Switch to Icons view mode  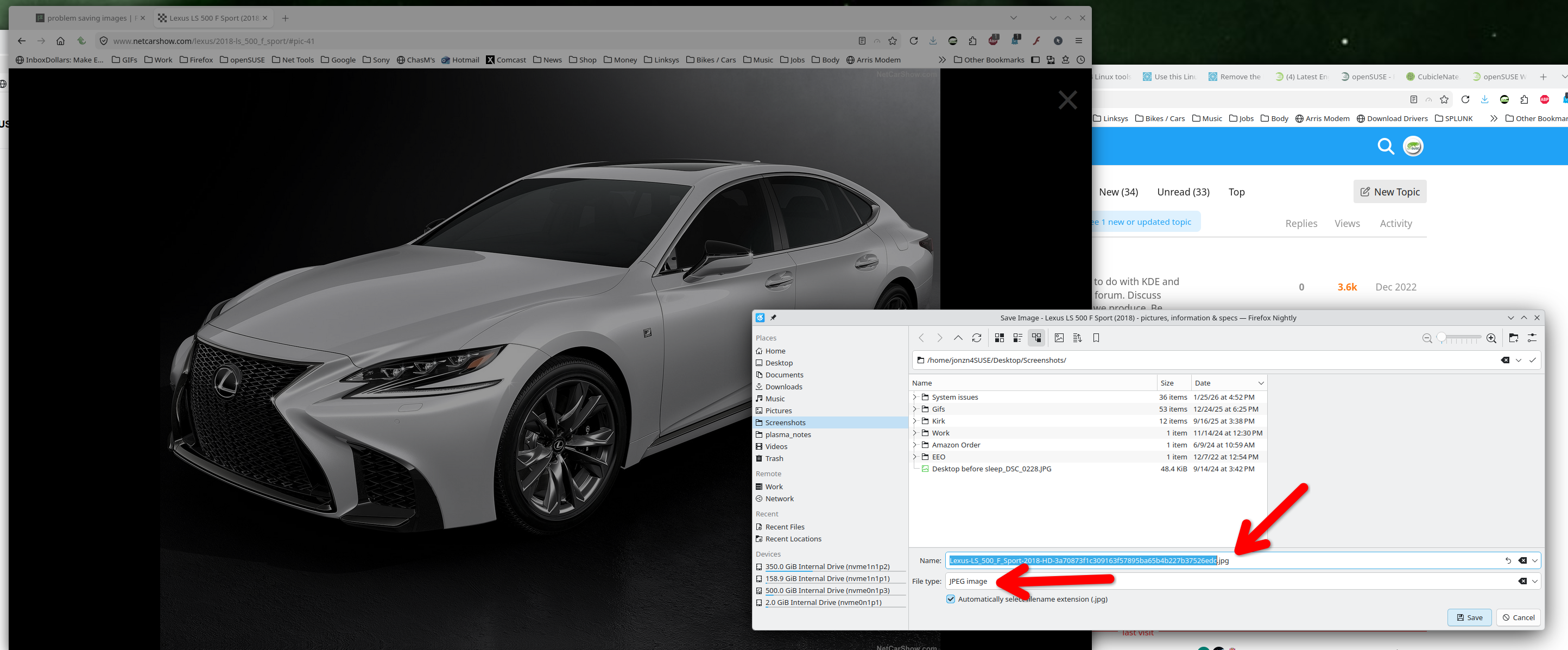[999, 338]
